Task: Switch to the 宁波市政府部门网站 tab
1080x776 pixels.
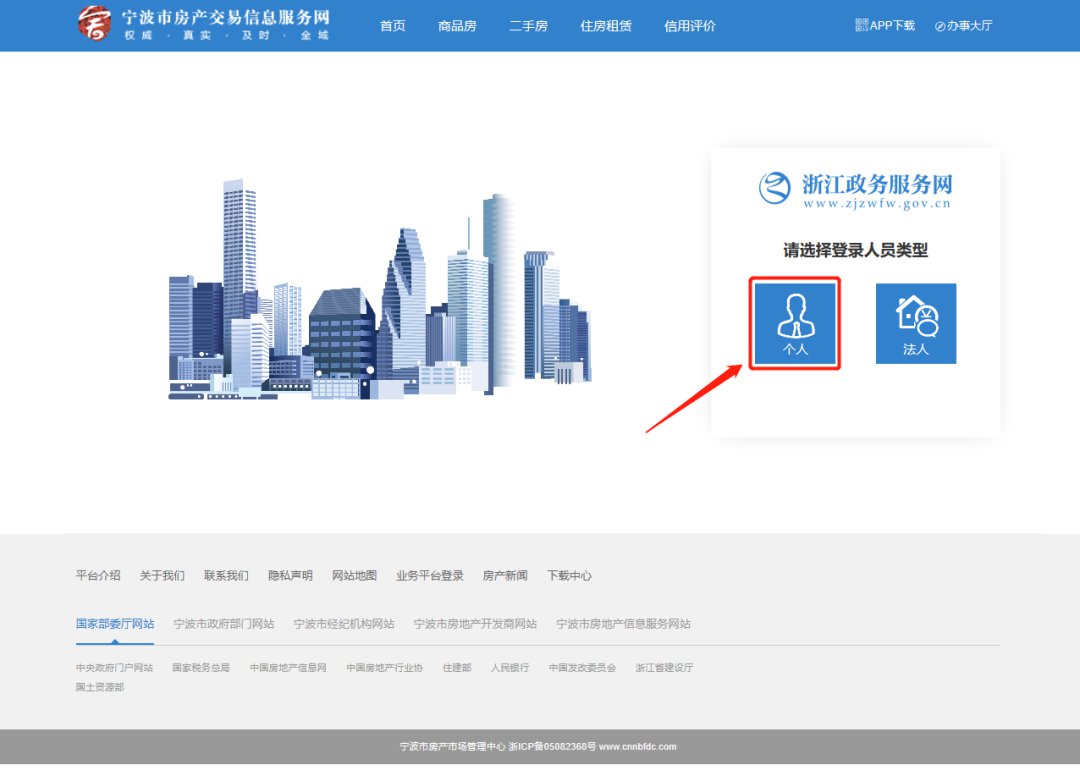Action: click(224, 624)
